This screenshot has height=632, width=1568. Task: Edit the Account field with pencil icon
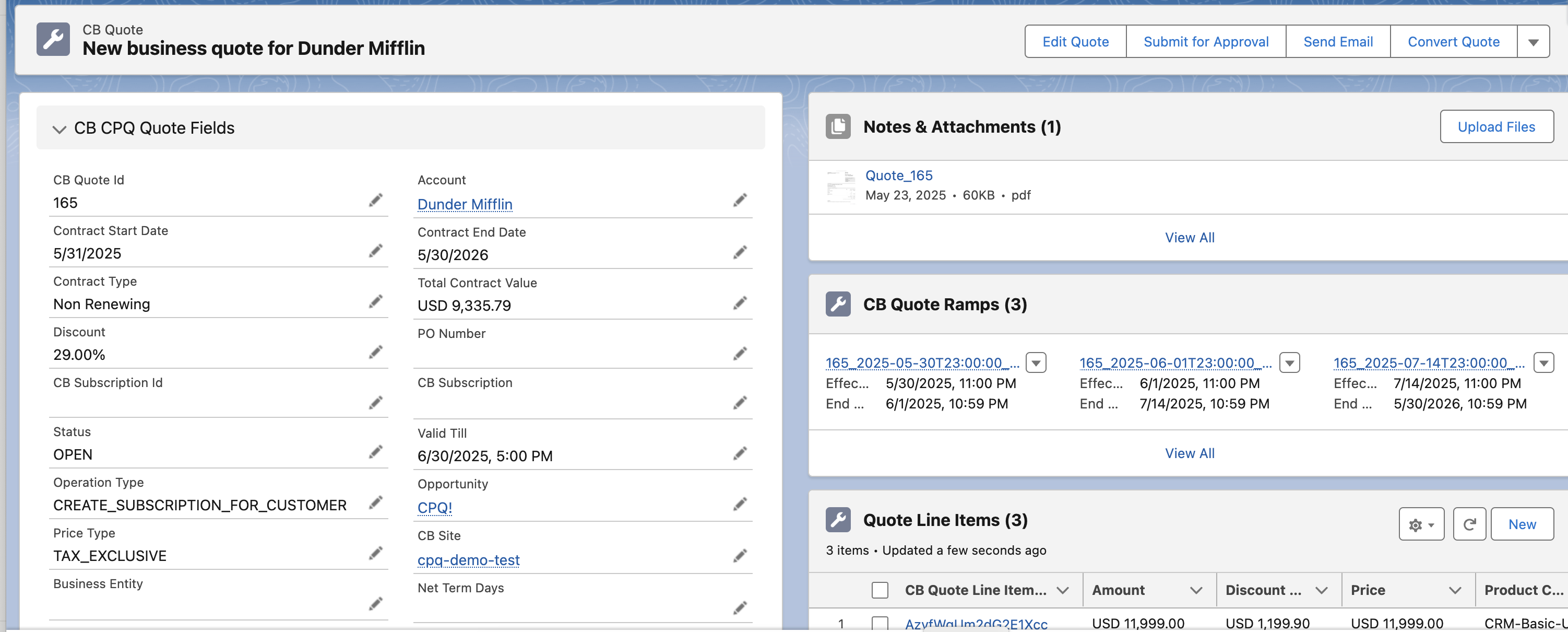pyautogui.click(x=740, y=201)
